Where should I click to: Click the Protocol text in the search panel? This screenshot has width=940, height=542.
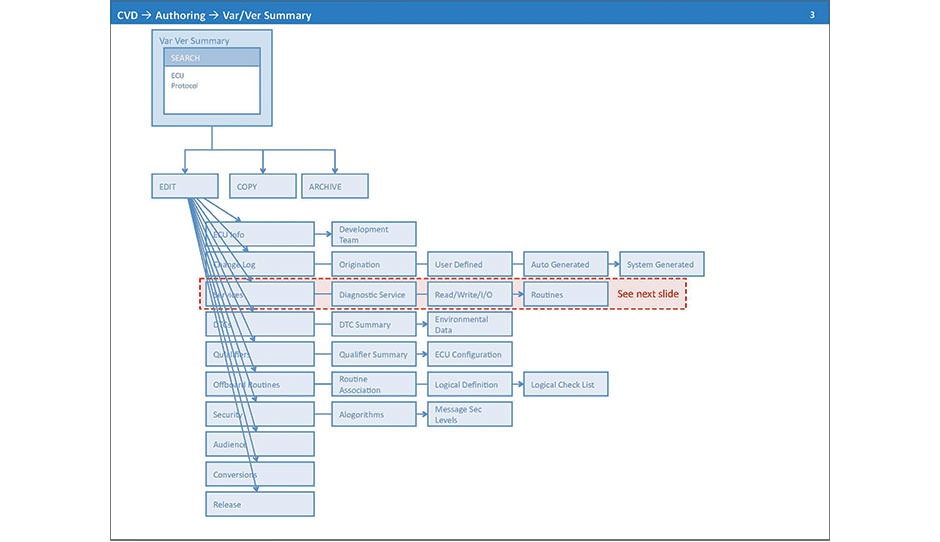tap(184, 86)
